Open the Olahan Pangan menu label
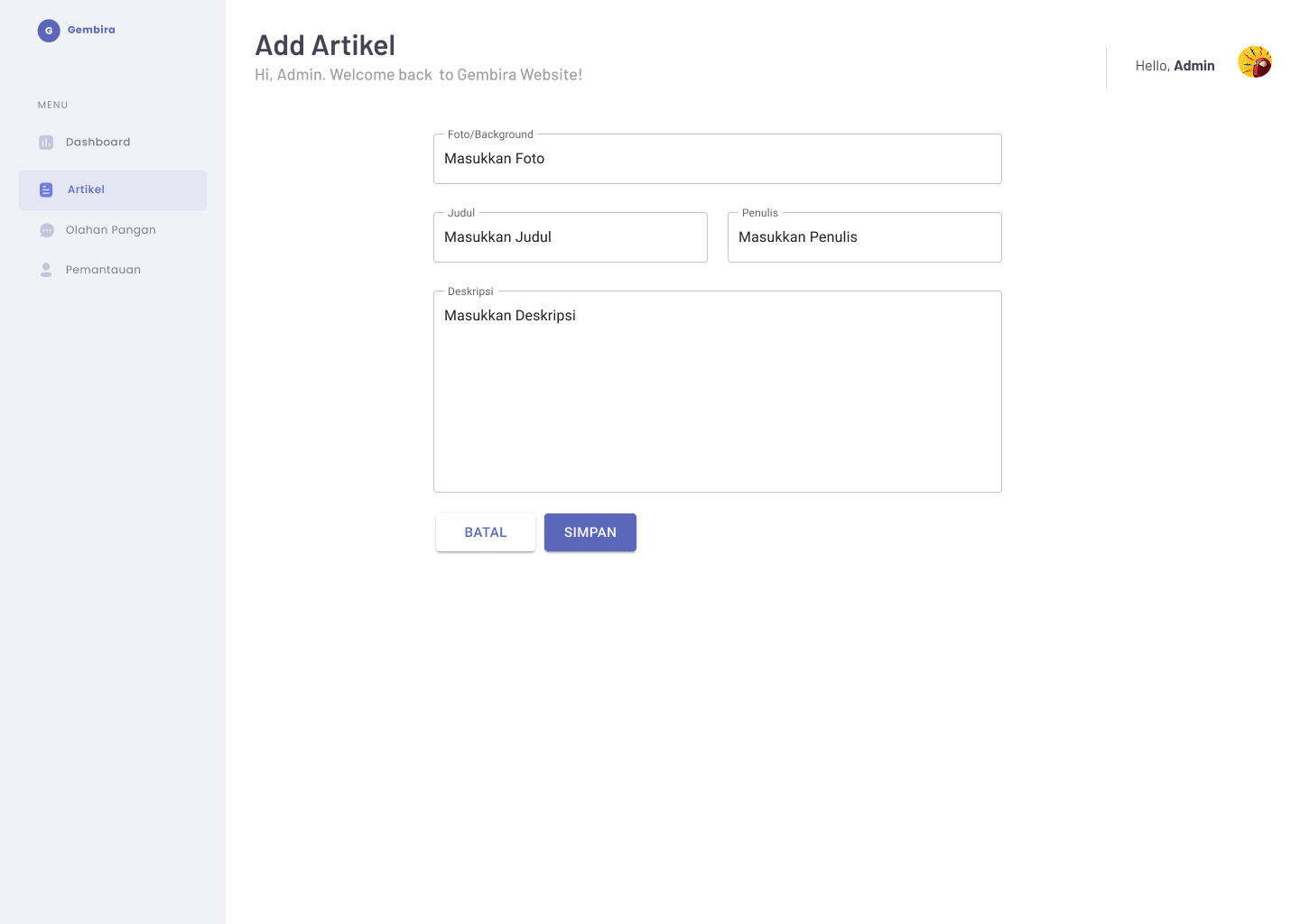Screen dimensions: 1300x924 (x=110, y=230)
